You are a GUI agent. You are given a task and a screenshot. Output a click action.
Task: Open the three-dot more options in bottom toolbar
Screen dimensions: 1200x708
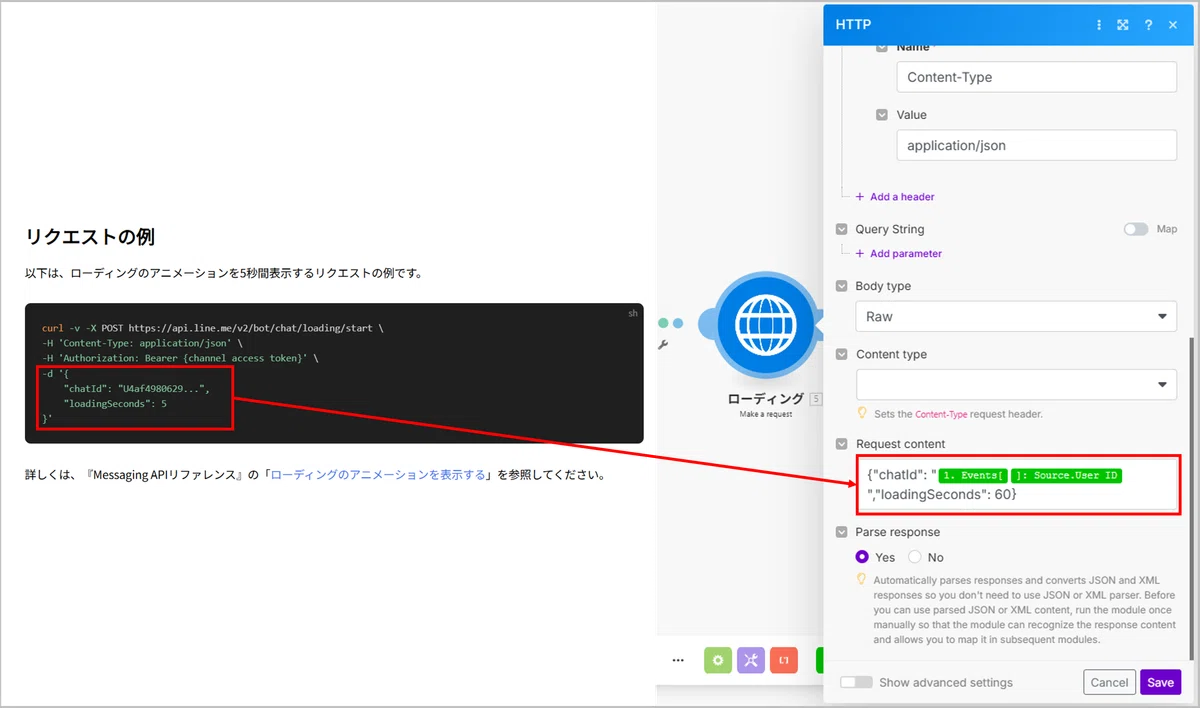tap(678, 661)
